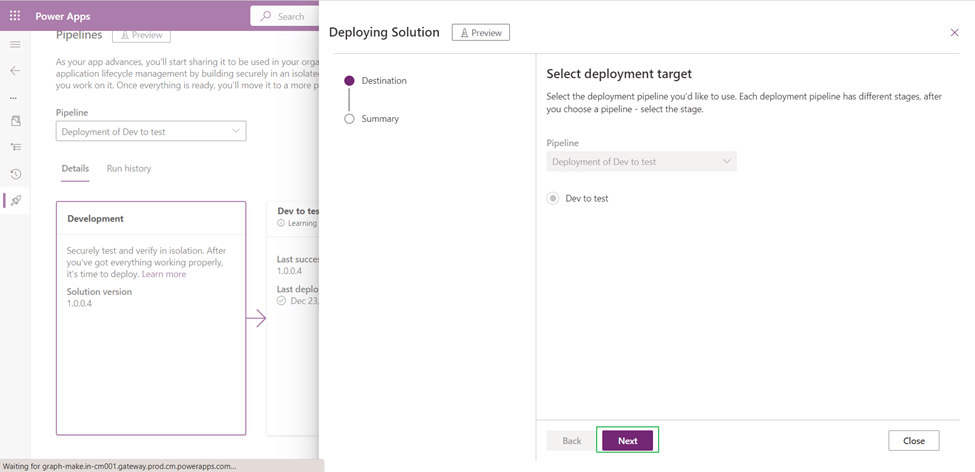Switch to the Run history tab
Image resolution: width=975 pixels, height=472 pixels.
[x=129, y=169]
